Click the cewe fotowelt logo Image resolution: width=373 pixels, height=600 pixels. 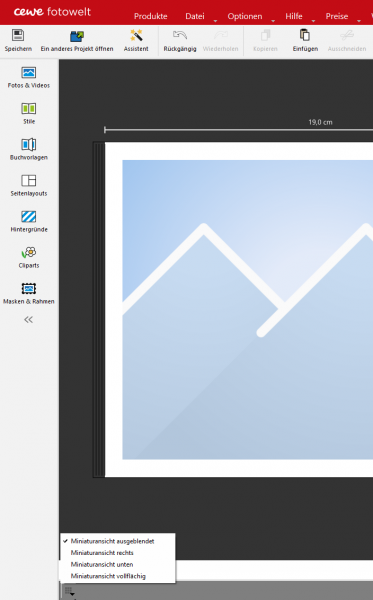click(x=52, y=11)
